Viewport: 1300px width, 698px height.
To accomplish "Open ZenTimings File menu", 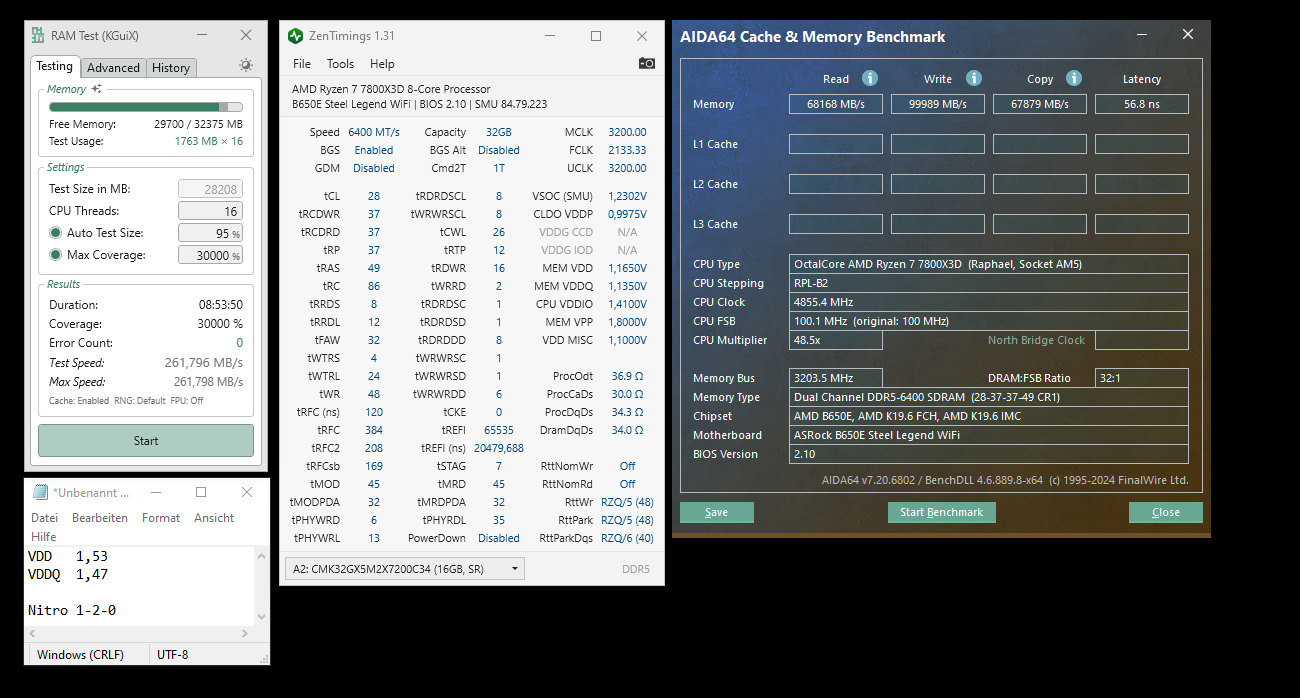I will coord(302,64).
